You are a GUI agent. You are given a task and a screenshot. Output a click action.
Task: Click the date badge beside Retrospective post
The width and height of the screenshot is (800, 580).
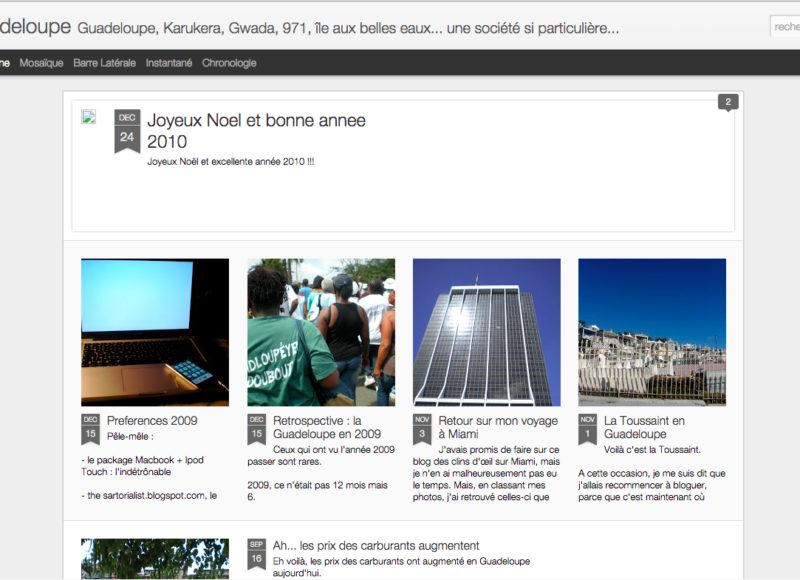coord(256,428)
